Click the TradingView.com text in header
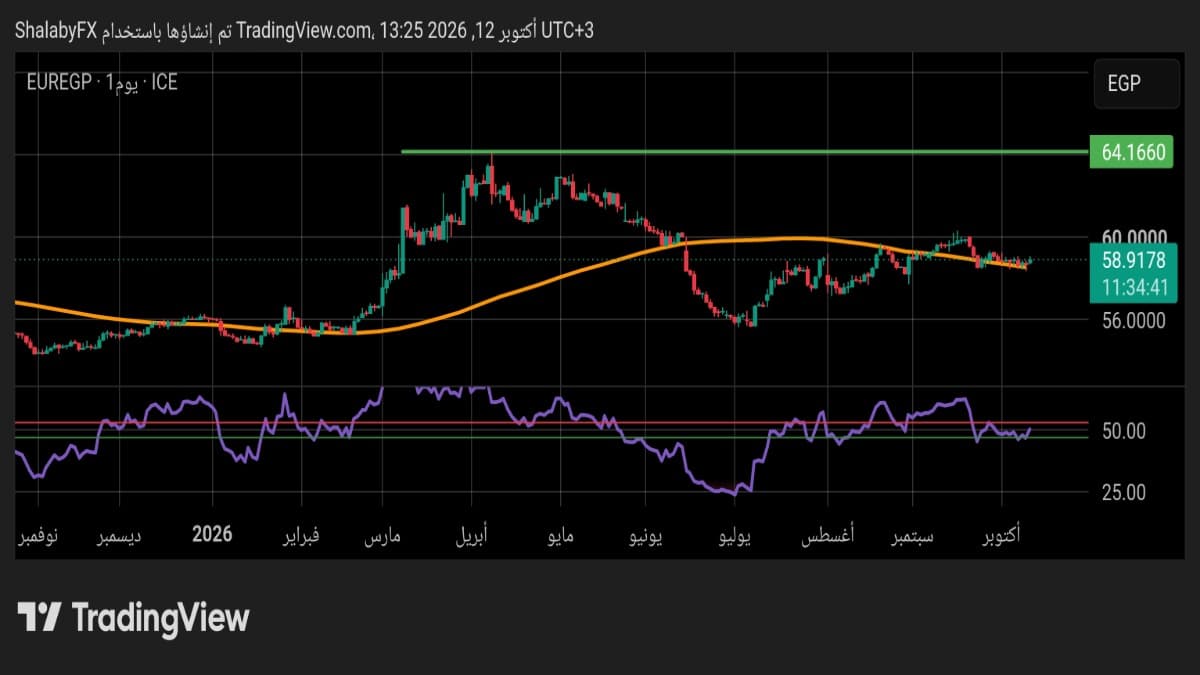The width and height of the screenshot is (1200, 675). 304,31
